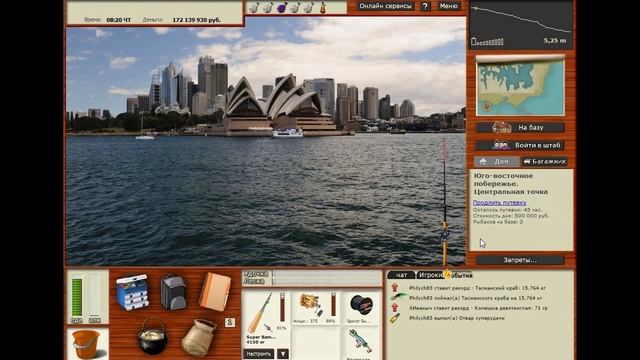Click the fourth white potion flask
640x360 pixels.
pyautogui.click(x=295, y=7)
